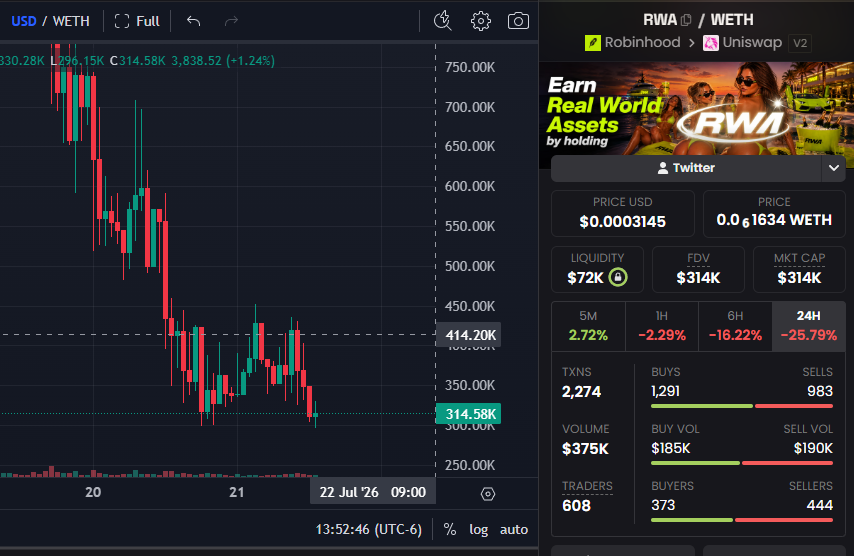
Task: Open price axis settings icon
Action: click(x=488, y=494)
